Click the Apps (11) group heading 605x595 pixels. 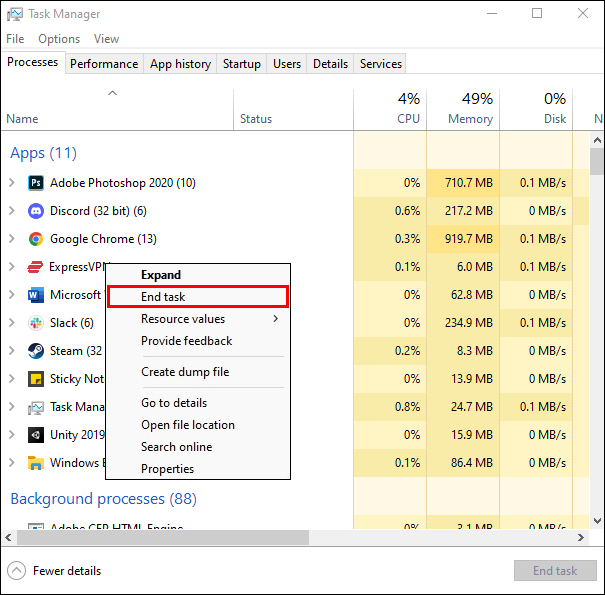pos(44,153)
